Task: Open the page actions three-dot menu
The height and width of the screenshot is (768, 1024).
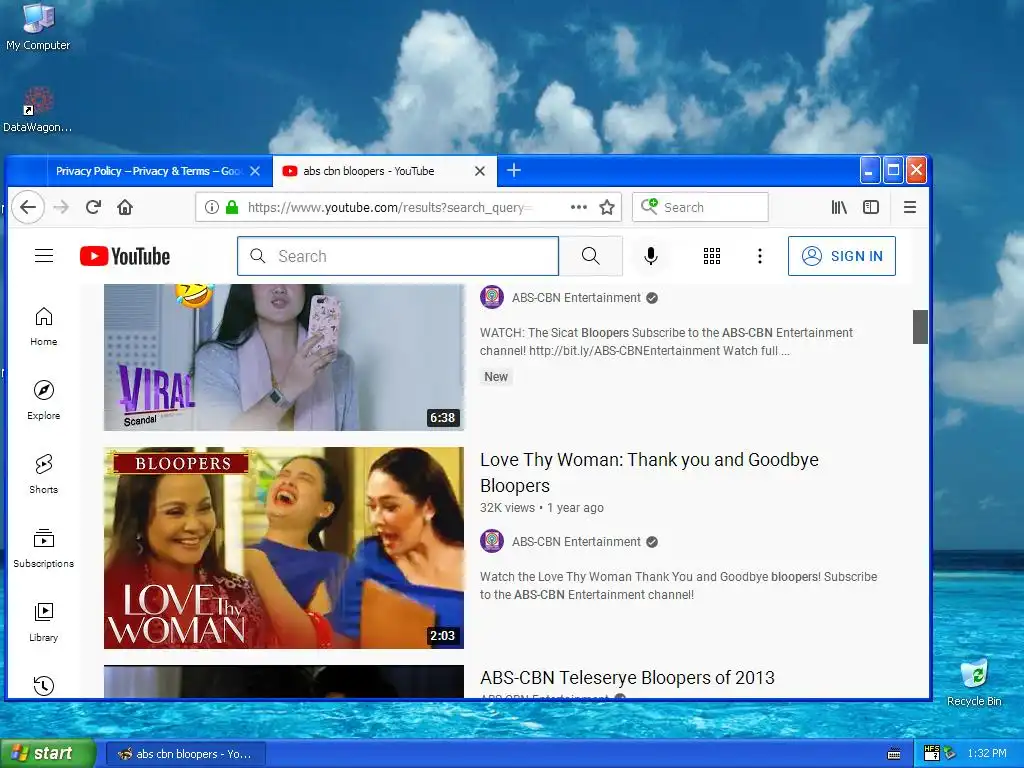Action: coord(579,207)
